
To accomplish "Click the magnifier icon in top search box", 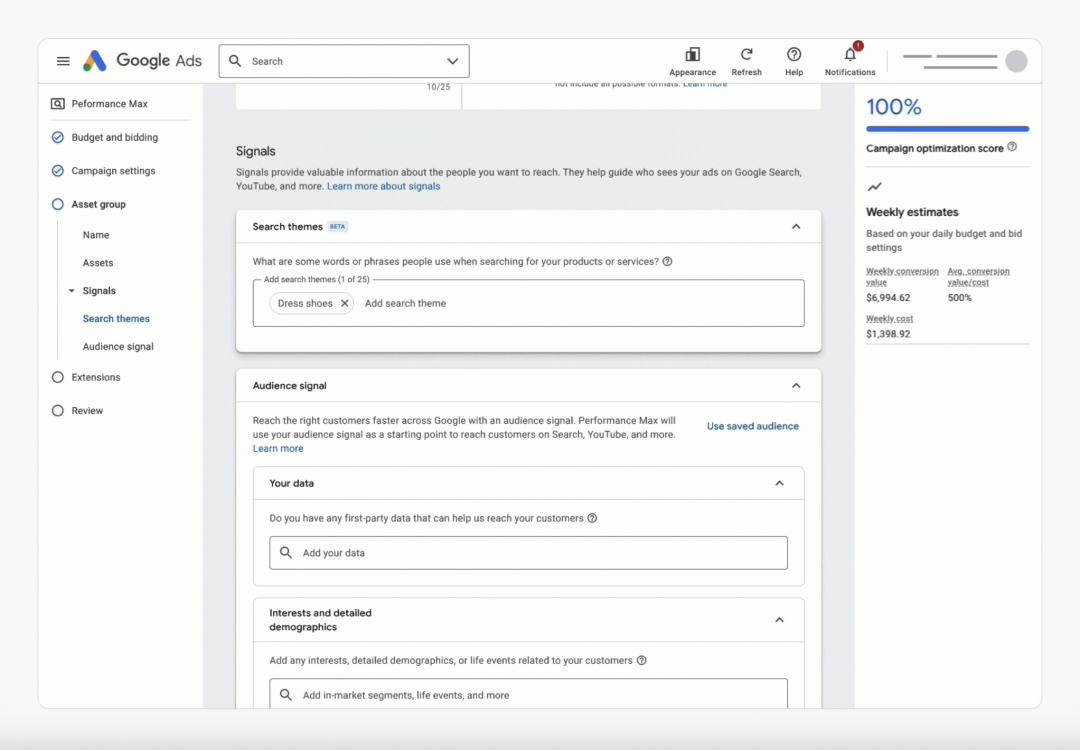I will tap(235, 61).
